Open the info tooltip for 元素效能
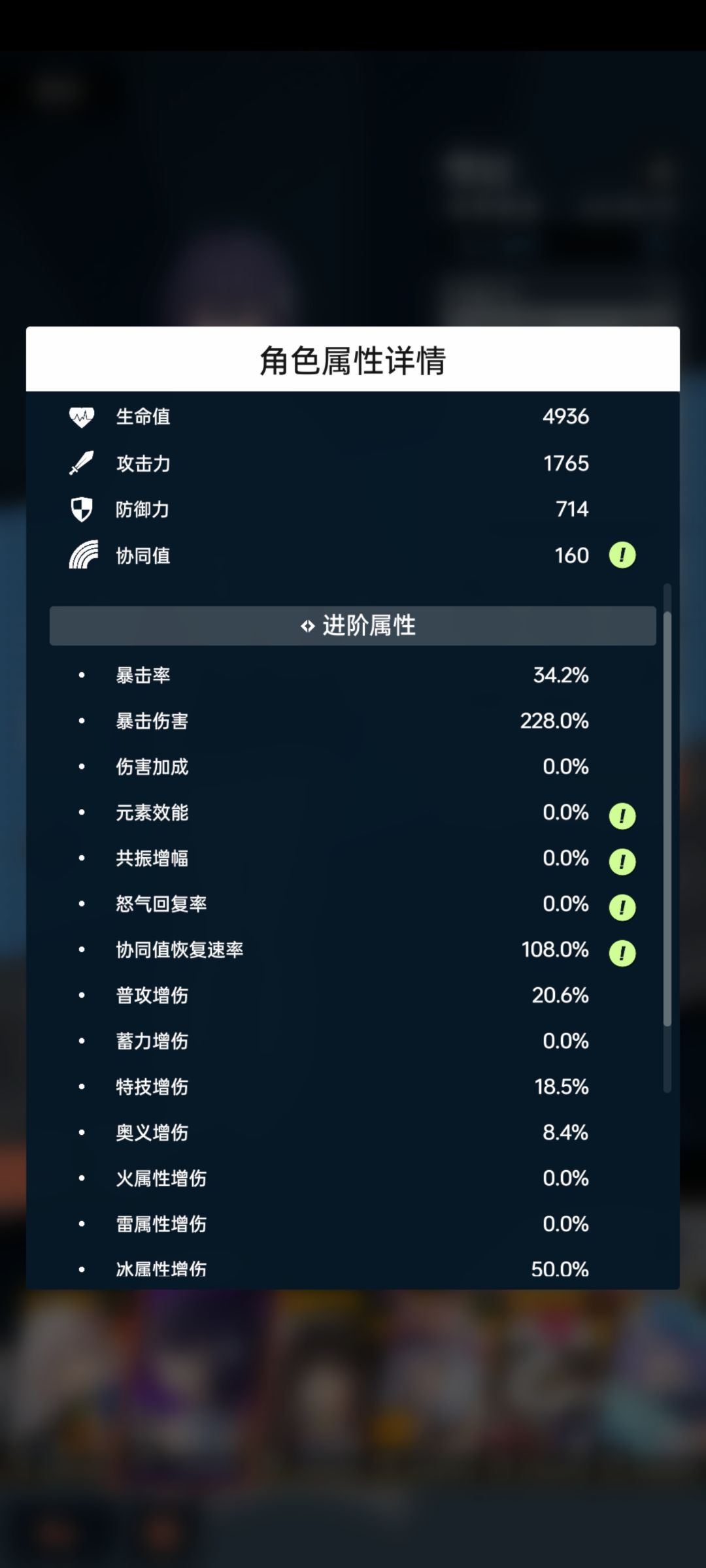This screenshot has height=1568, width=706. point(622,816)
